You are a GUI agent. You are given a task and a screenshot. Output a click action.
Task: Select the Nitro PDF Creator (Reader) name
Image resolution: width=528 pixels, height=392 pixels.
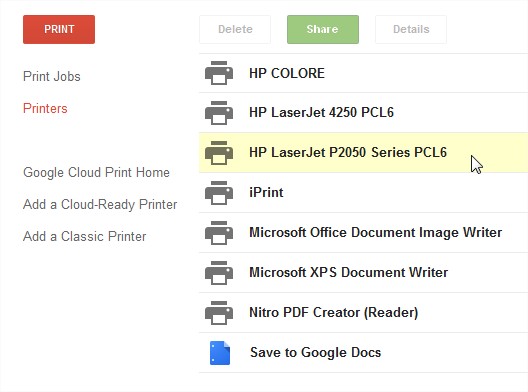click(334, 313)
